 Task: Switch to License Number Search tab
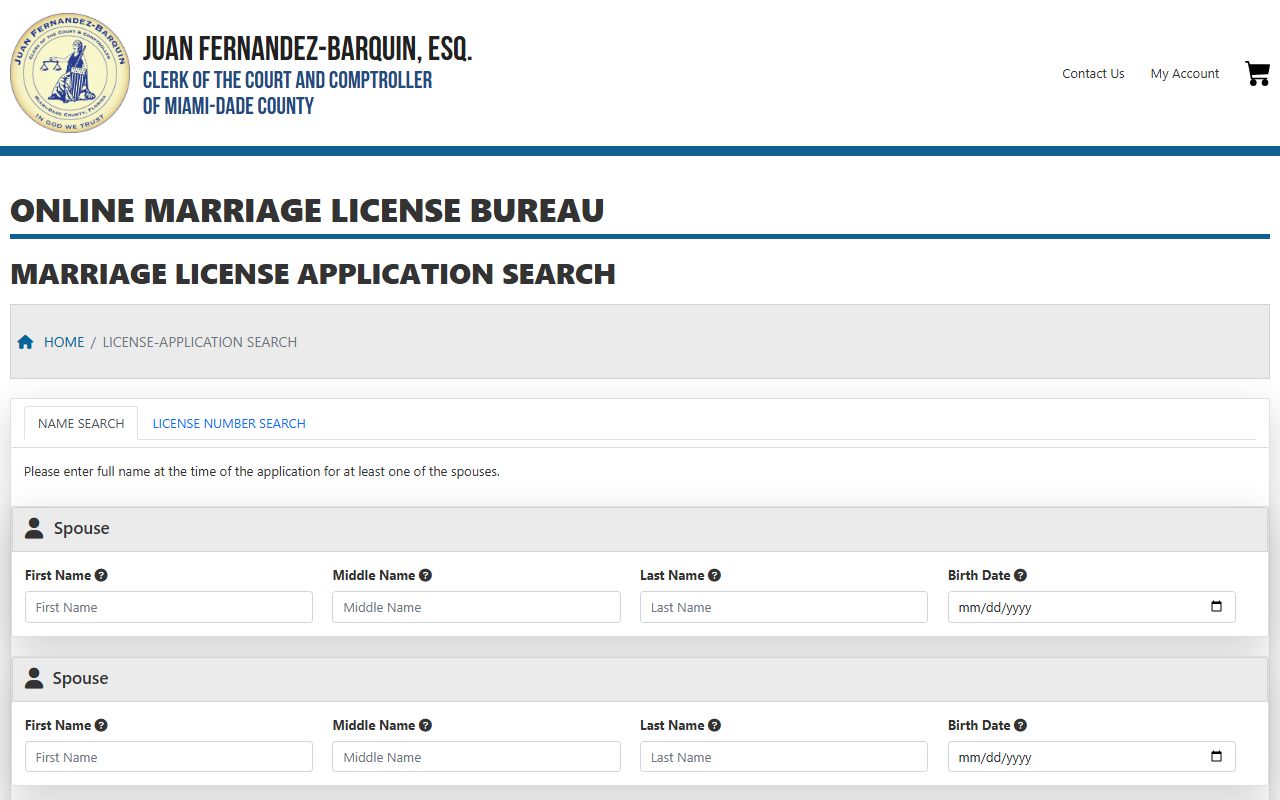(229, 423)
